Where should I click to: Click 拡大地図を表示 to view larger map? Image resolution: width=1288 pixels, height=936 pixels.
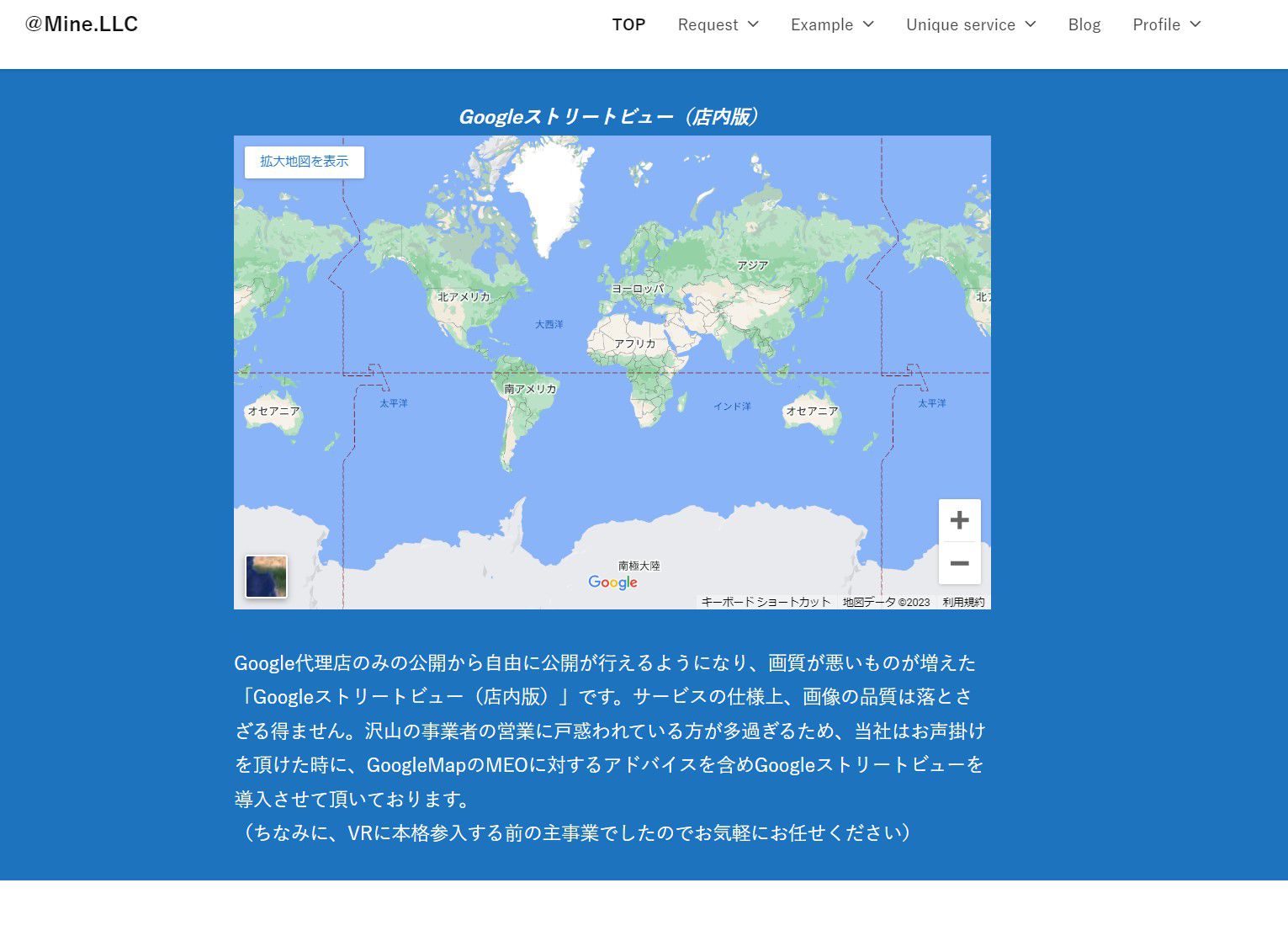[304, 162]
